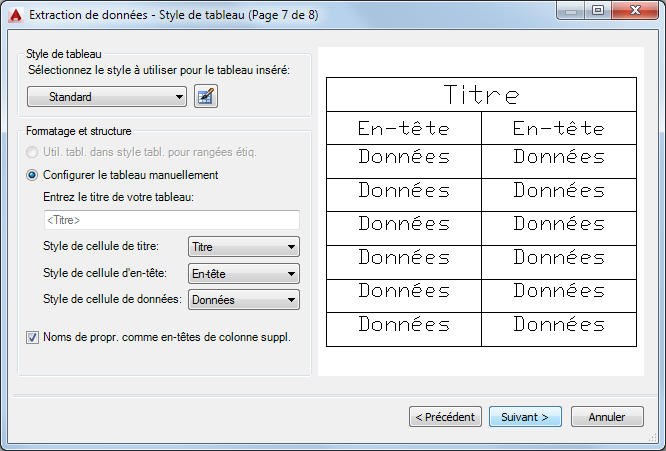Close the data extraction dialog
This screenshot has width=666, height=451.
coord(634,12)
